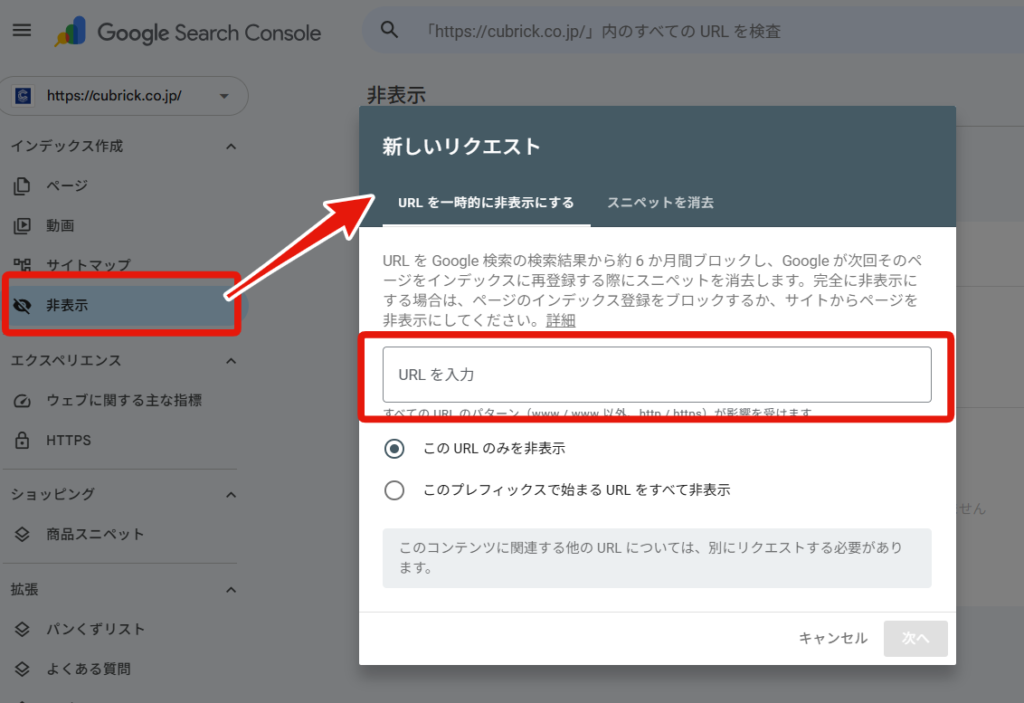Screen dimensions: 1024x703
Task: Click the 非表示 page heading
Action: tap(396, 95)
